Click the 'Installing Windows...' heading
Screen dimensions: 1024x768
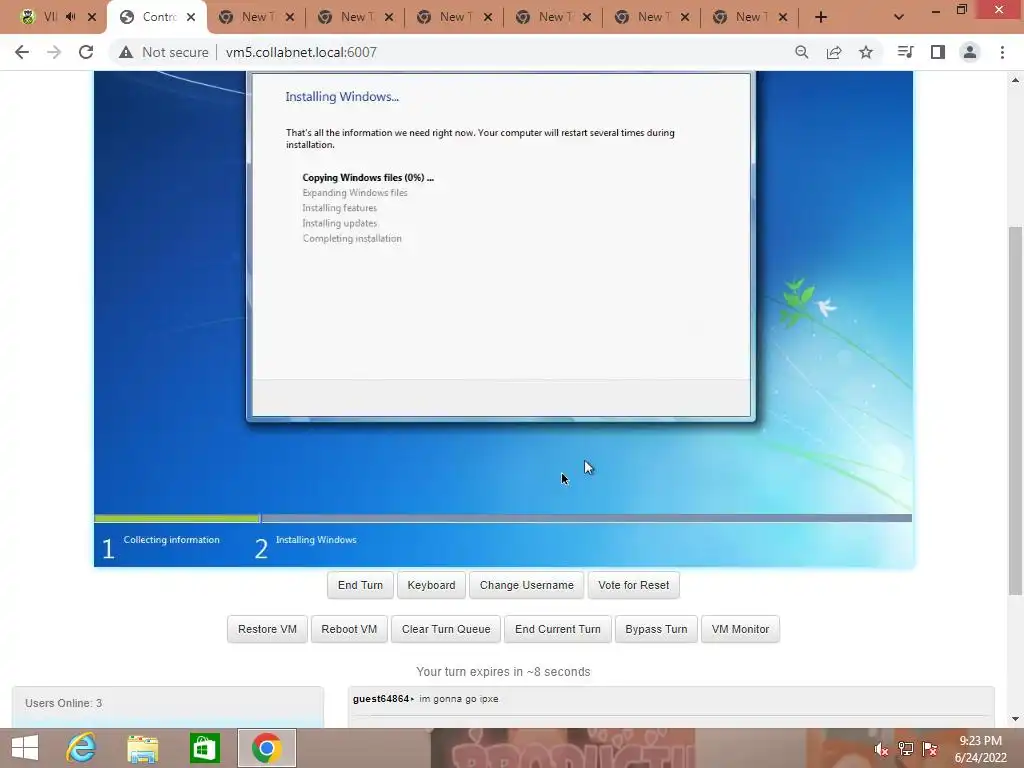click(x=342, y=97)
